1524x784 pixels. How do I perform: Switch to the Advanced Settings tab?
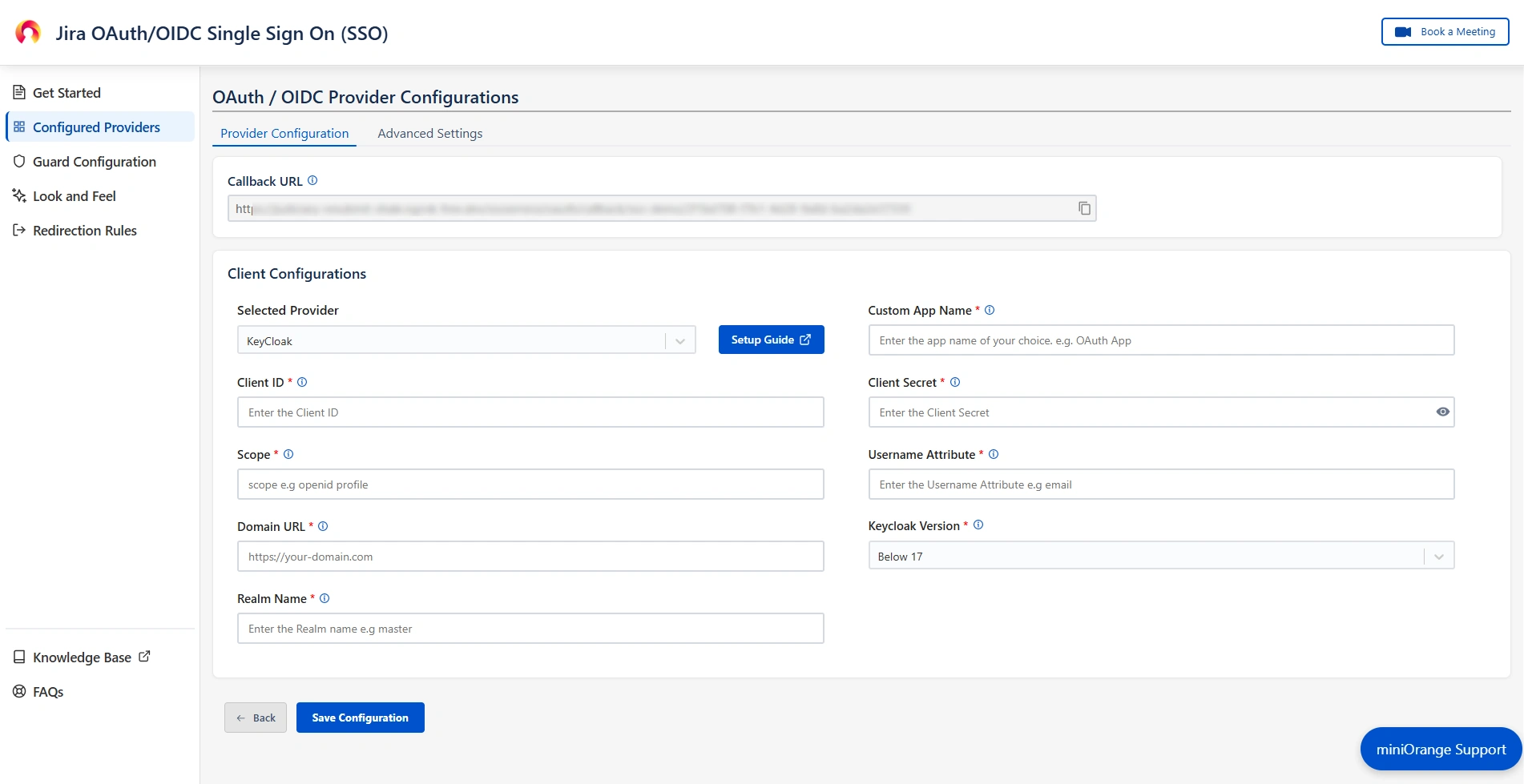point(430,133)
